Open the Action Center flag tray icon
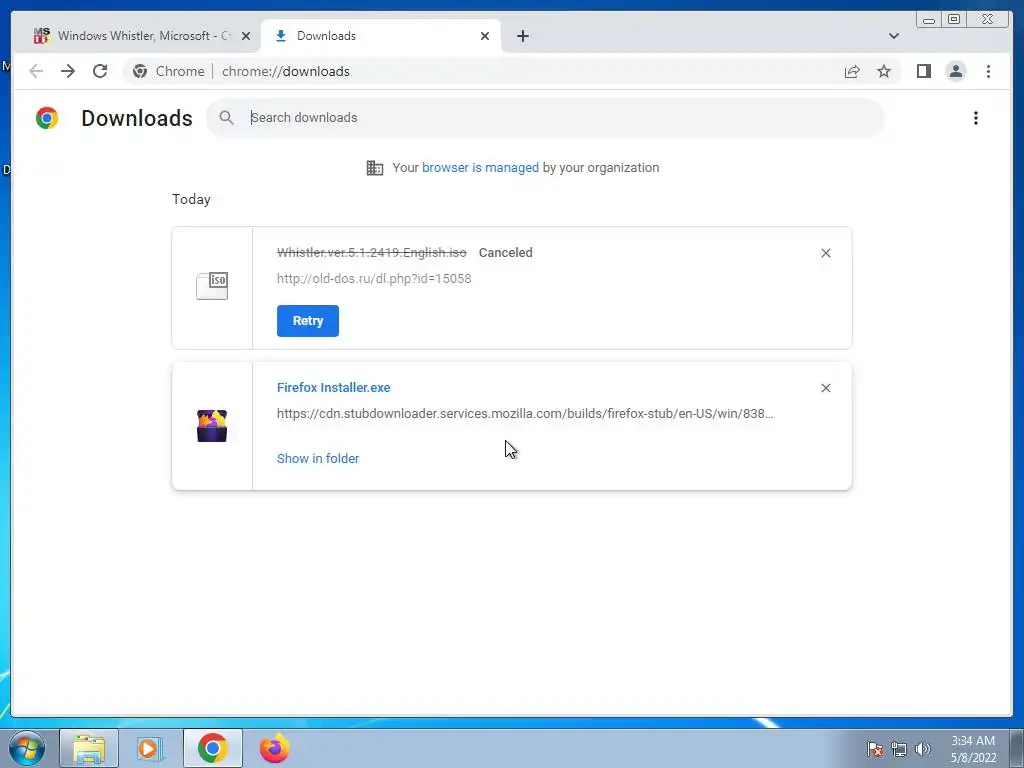The width and height of the screenshot is (1024, 768). tap(874, 749)
